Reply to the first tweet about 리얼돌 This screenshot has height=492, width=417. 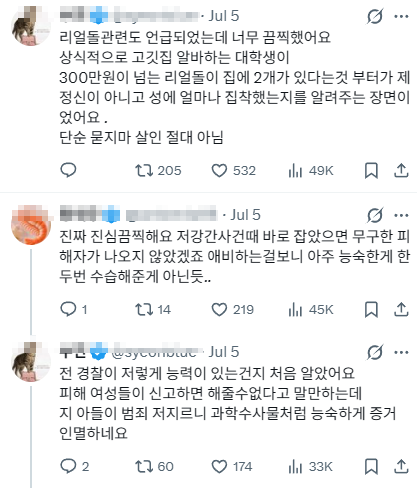click(x=68, y=170)
